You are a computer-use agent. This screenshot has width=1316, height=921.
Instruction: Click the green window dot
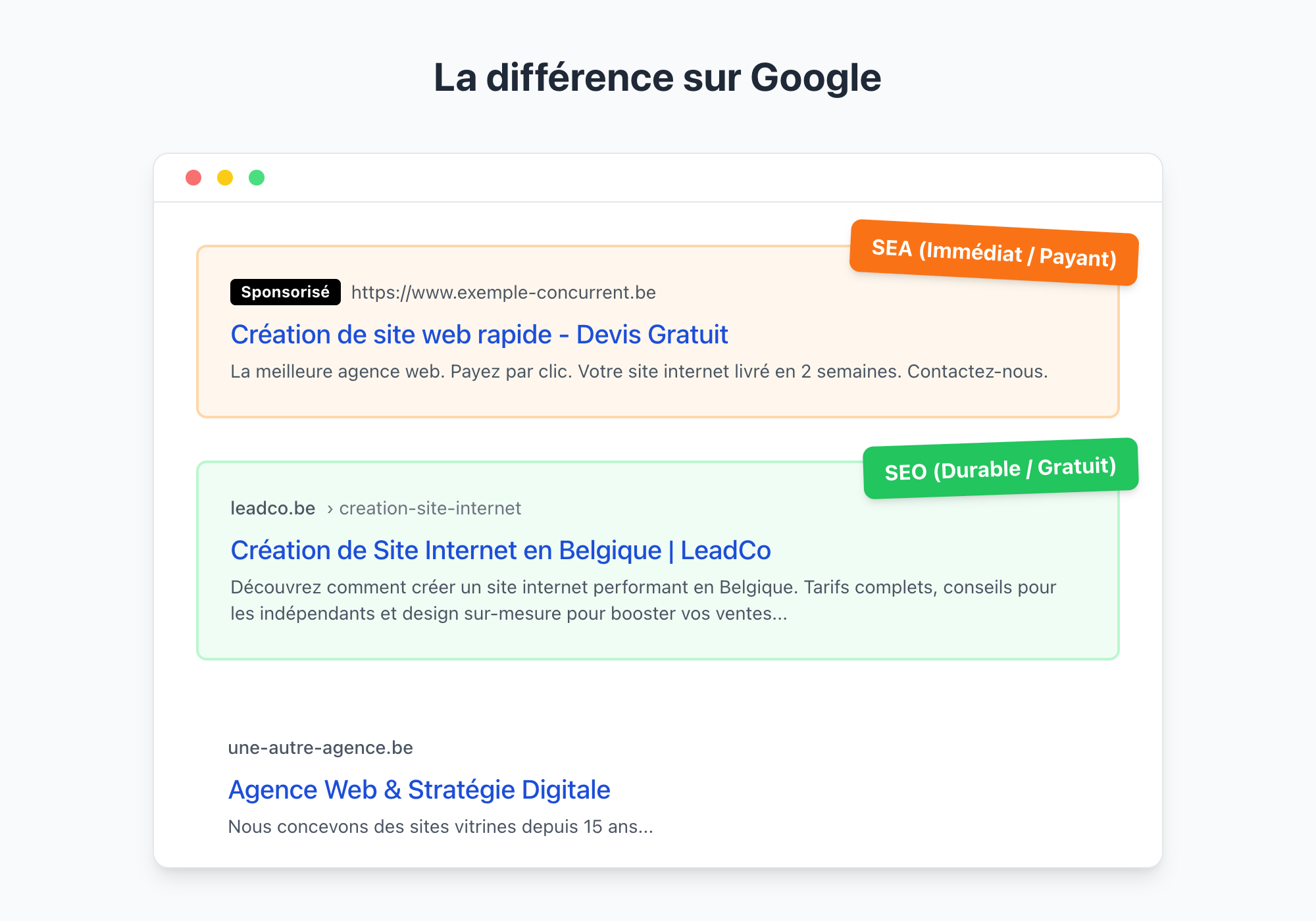pos(257,178)
